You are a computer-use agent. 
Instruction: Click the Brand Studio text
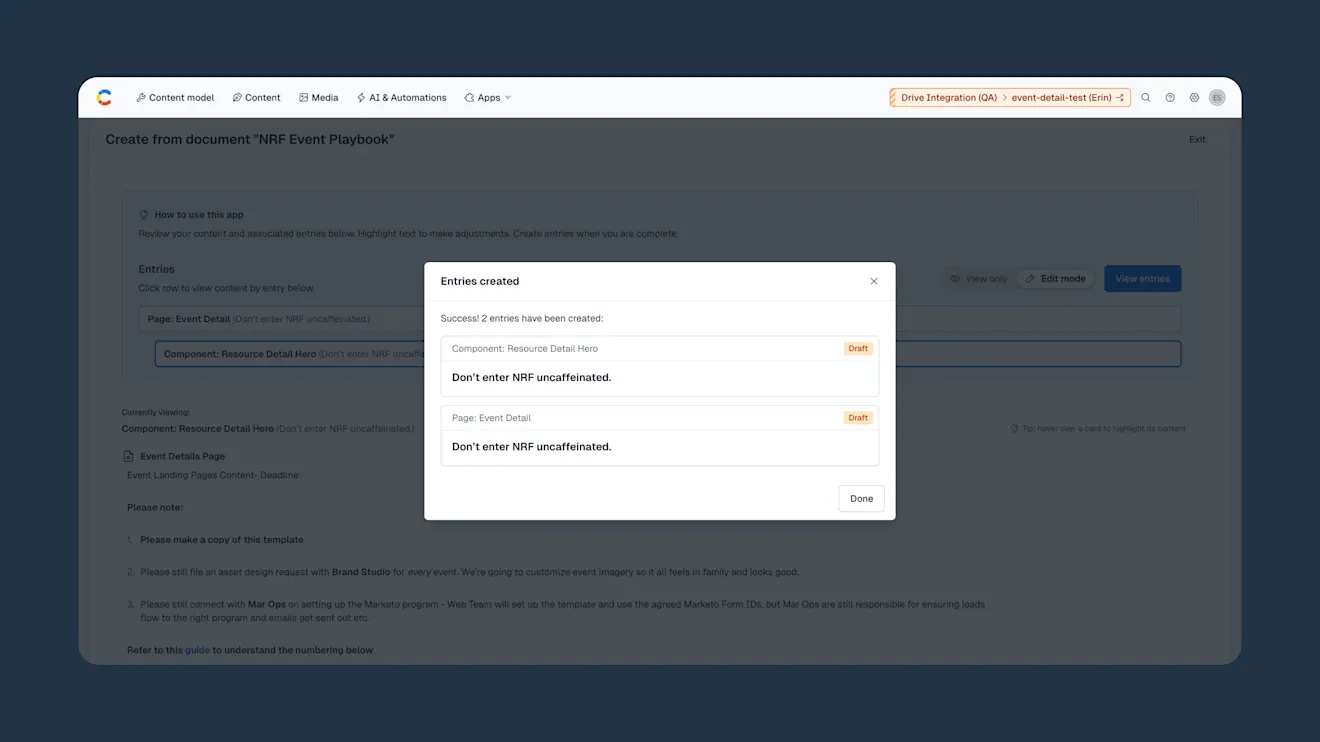click(361, 572)
